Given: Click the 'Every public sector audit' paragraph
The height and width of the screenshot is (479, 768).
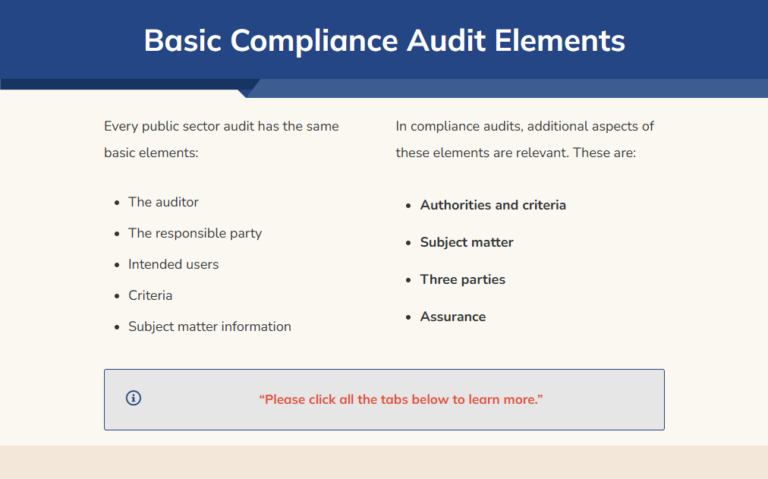Looking at the screenshot, I should click(221, 139).
